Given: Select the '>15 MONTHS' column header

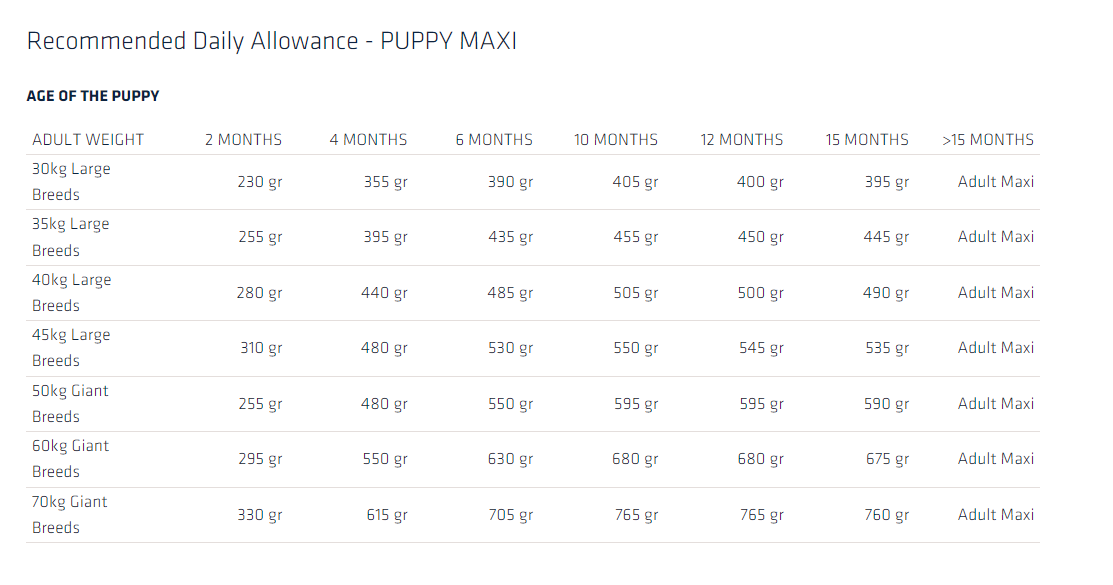Looking at the screenshot, I should coord(988,140).
